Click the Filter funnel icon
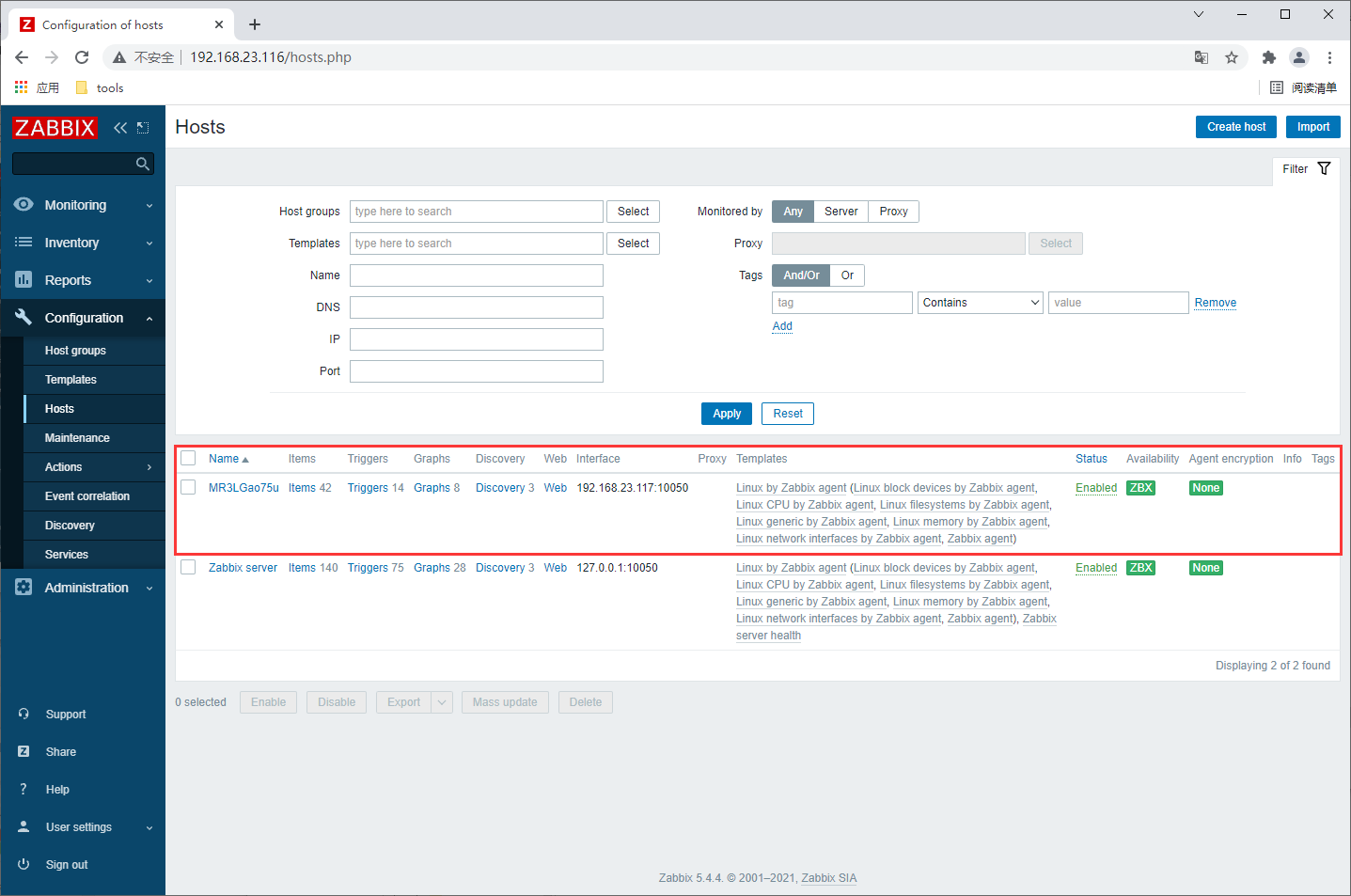Image resolution: width=1351 pixels, height=896 pixels. pyautogui.click(x=1324, y=168)
